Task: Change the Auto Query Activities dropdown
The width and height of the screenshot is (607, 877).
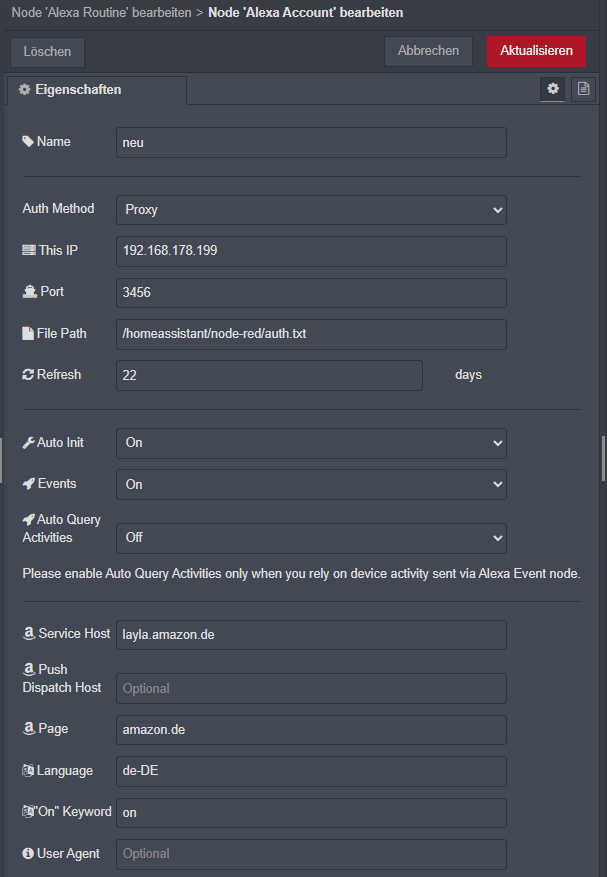Action: pyautogui.click(x=311, y=537)
